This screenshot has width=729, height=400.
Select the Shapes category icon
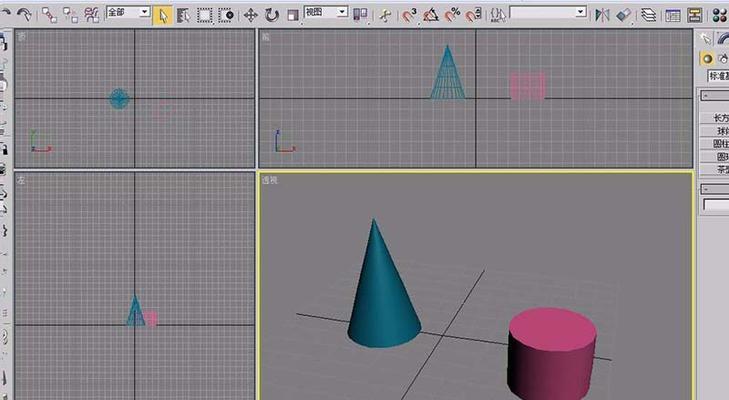tap(722, 59)
